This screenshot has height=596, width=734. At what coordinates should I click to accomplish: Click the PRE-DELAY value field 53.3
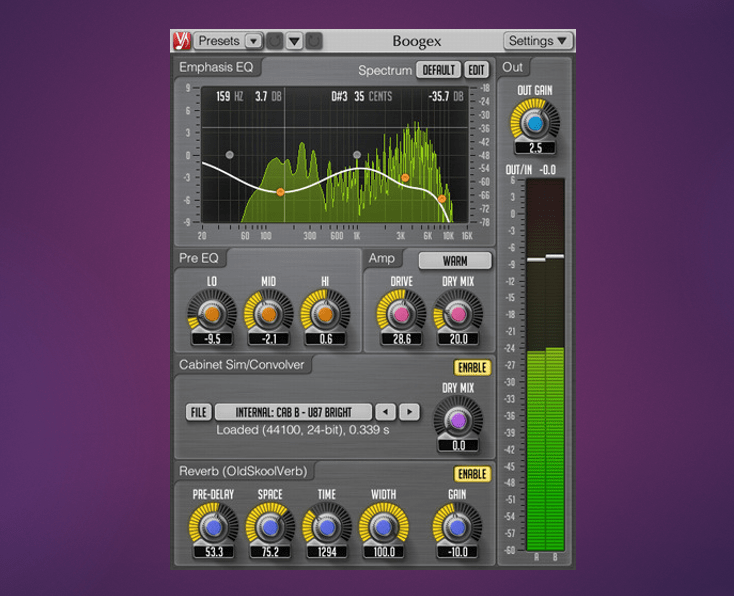[x=214, y=552]
